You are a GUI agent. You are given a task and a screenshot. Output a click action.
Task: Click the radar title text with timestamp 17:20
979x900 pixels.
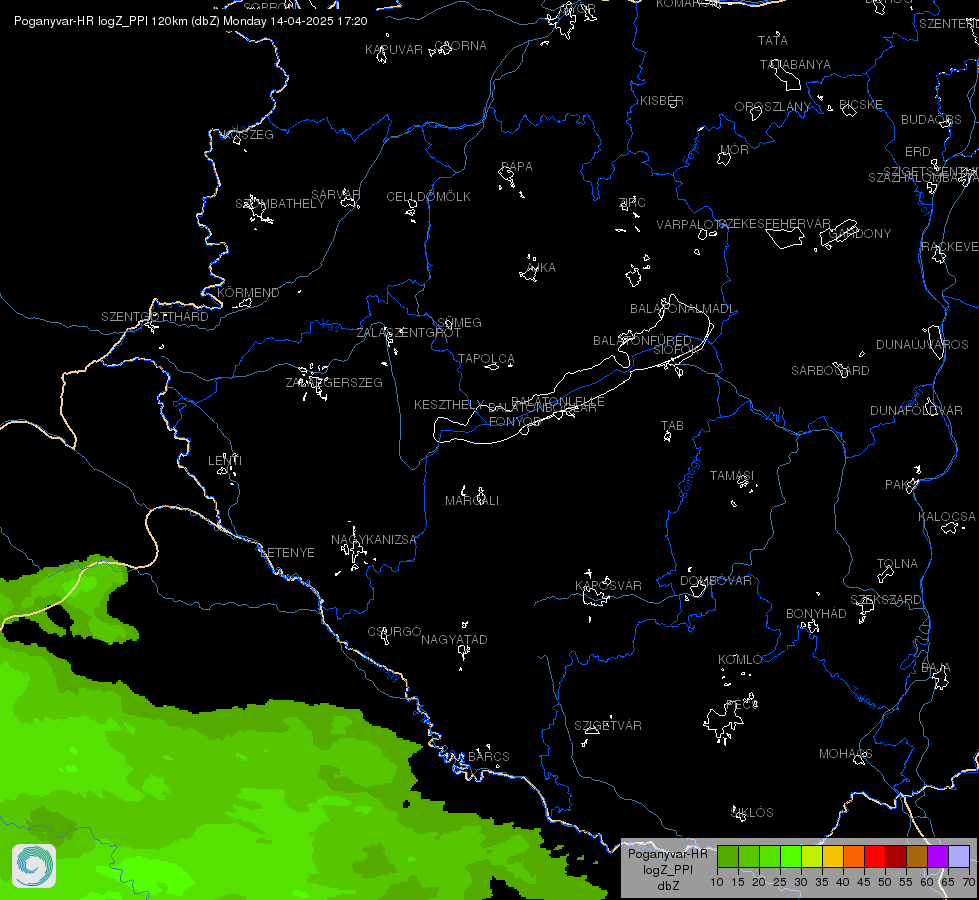tap(190, 21)
